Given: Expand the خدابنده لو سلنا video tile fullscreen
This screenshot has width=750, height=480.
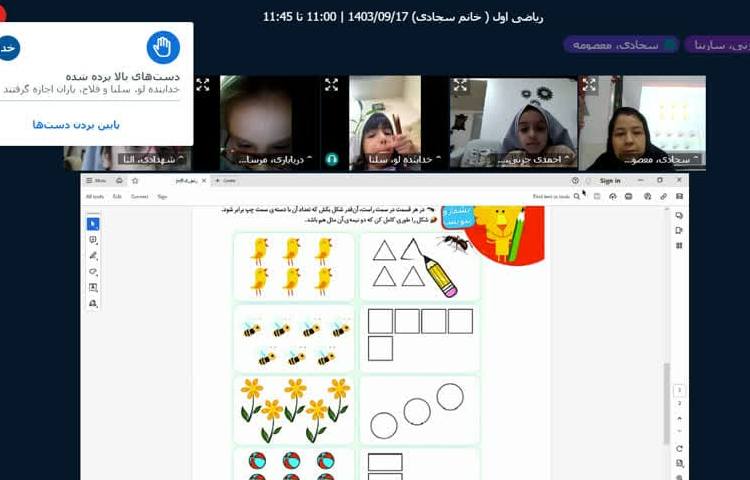Looking at the screenshot, I should click(x=331, y=85).
